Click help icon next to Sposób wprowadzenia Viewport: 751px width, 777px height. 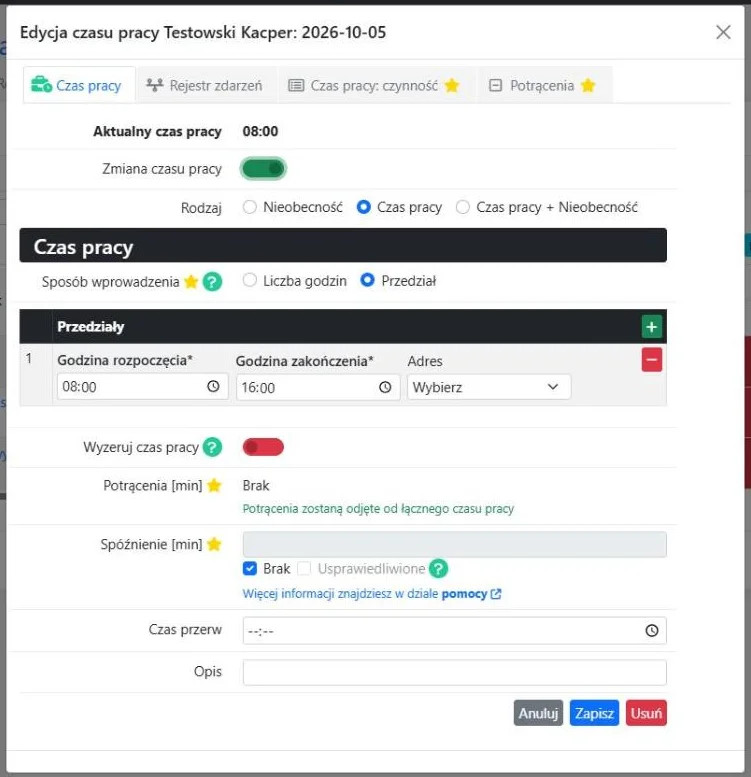(213, 281)
